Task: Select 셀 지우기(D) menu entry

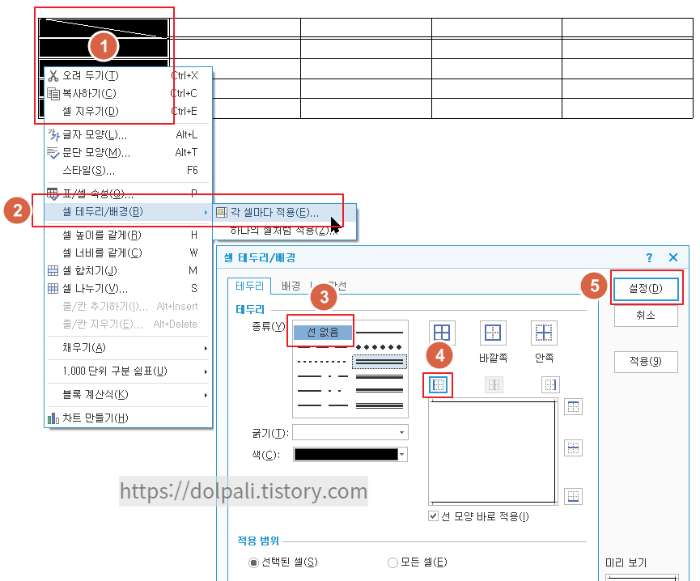Action: click(x=128, y=111)
